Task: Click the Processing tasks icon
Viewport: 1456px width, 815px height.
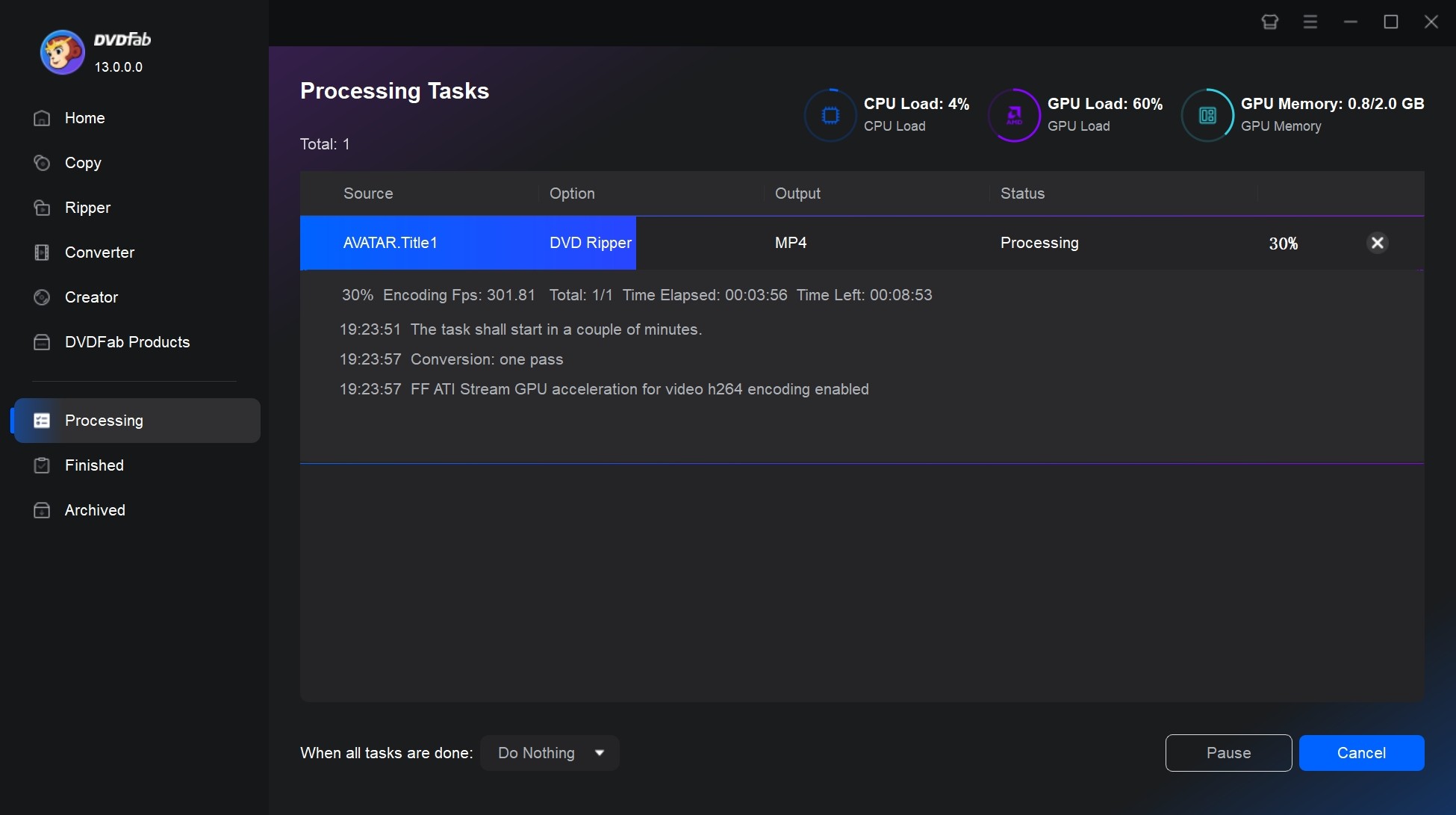Action: pyautogui.click(x=40, y=420)
